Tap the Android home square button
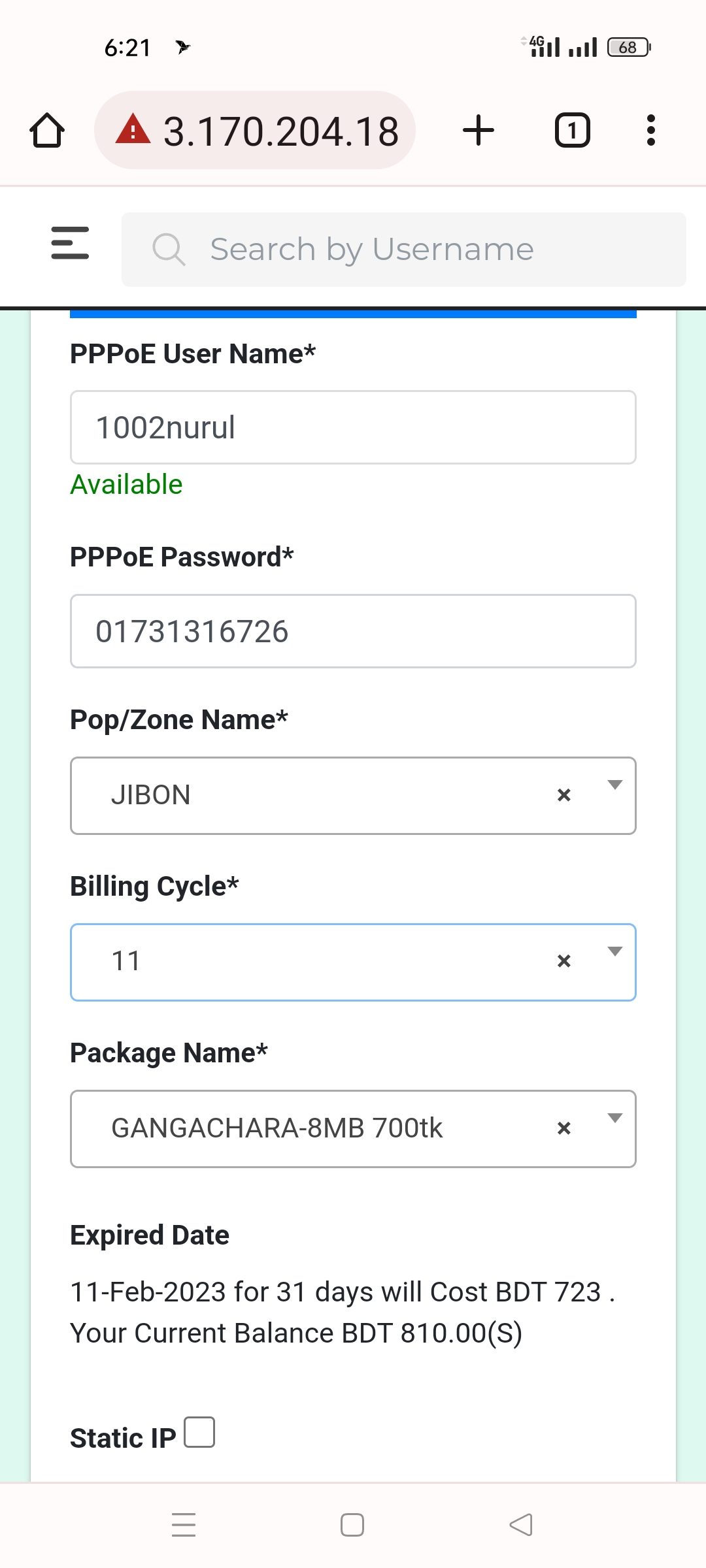The height and width of the screenshot is (1568, 706). pyautogui.click(x=352, y=1525)
